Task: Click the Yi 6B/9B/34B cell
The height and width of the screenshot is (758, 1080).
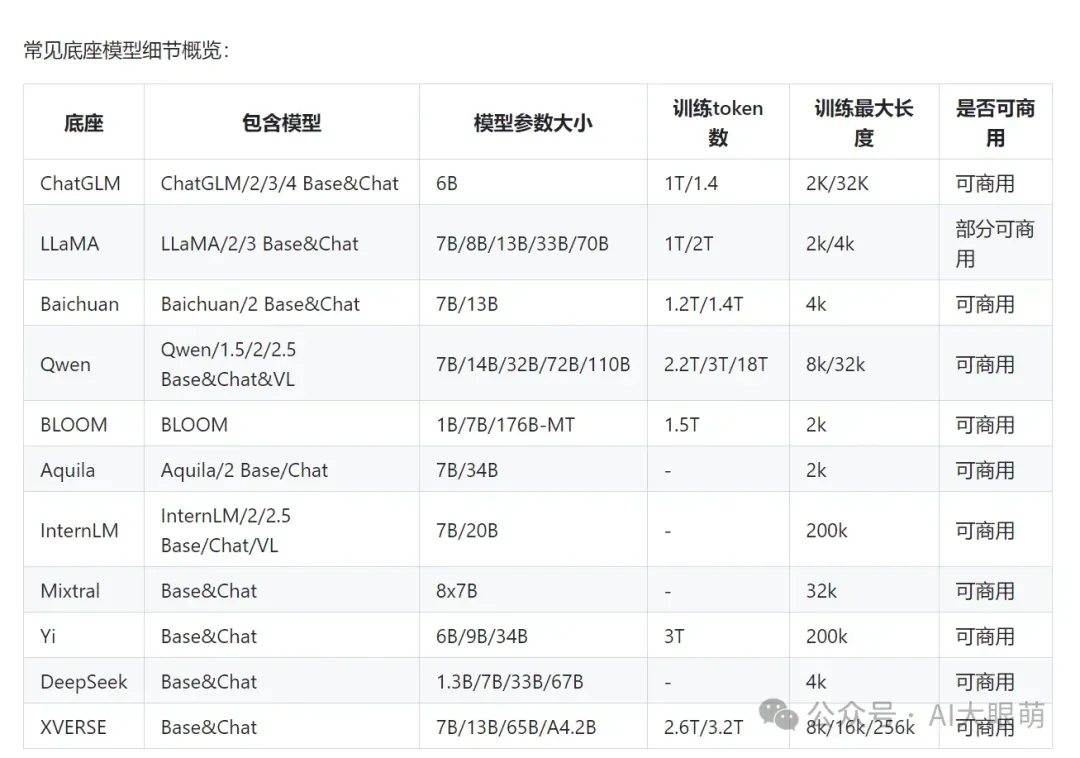Action: tap(533, 635)
